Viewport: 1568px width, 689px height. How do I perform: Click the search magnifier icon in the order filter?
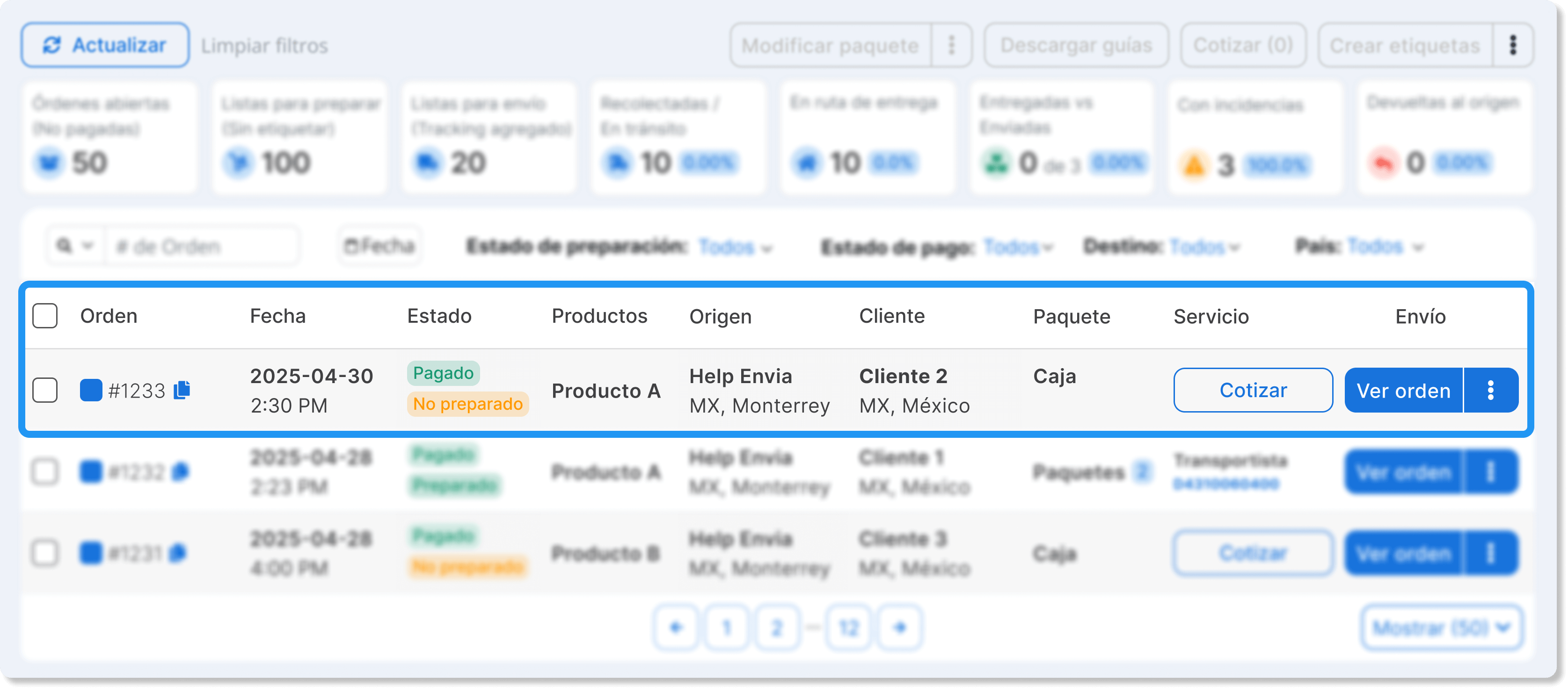tap(64, 246)
